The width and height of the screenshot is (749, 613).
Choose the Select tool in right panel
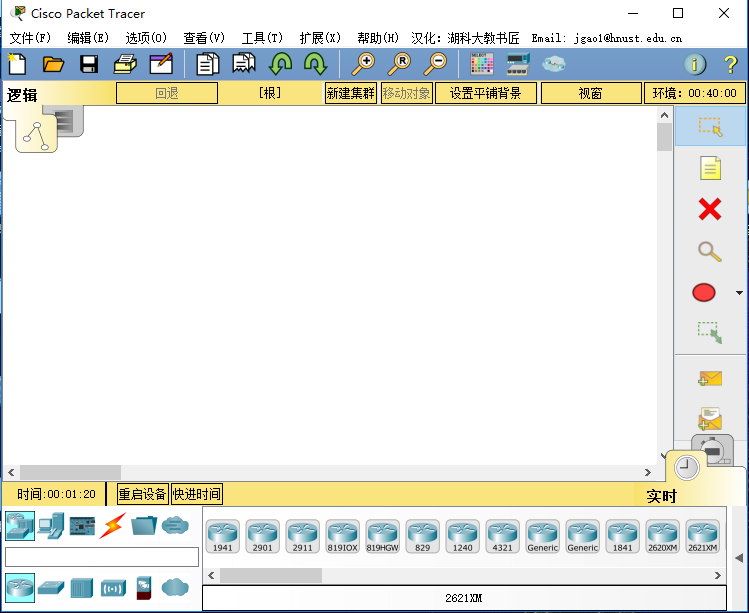[x=710, y=126]
